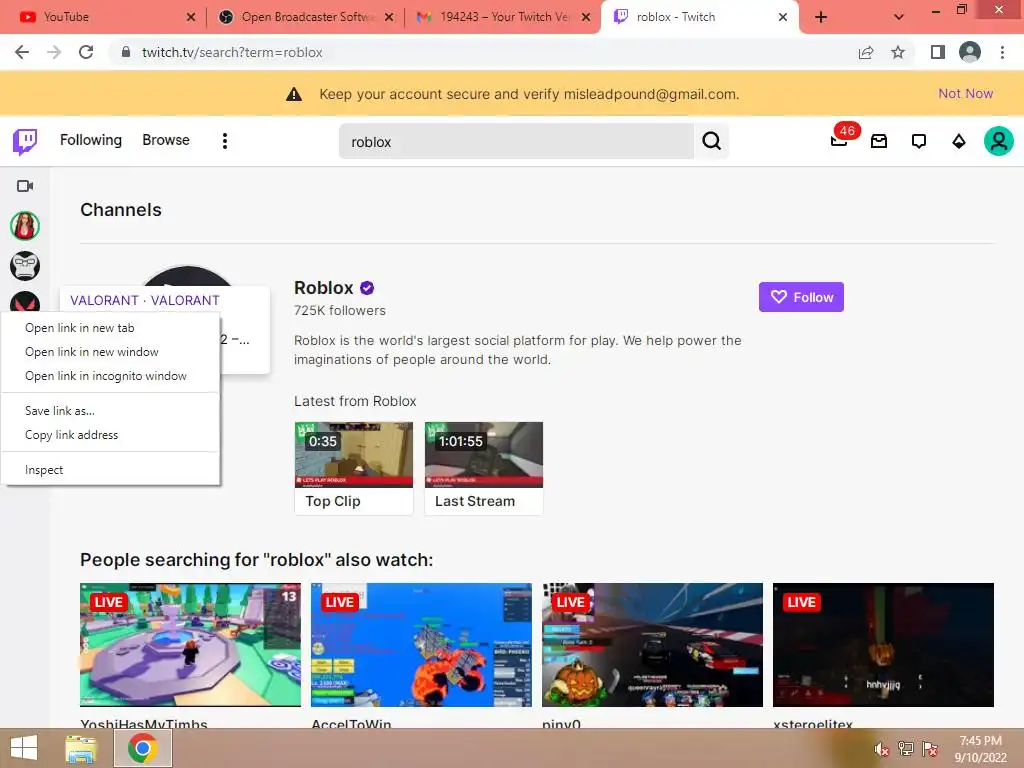Open AccelToWin live stream thumbnail
1024x768 pixels.
tap(421, 645)
